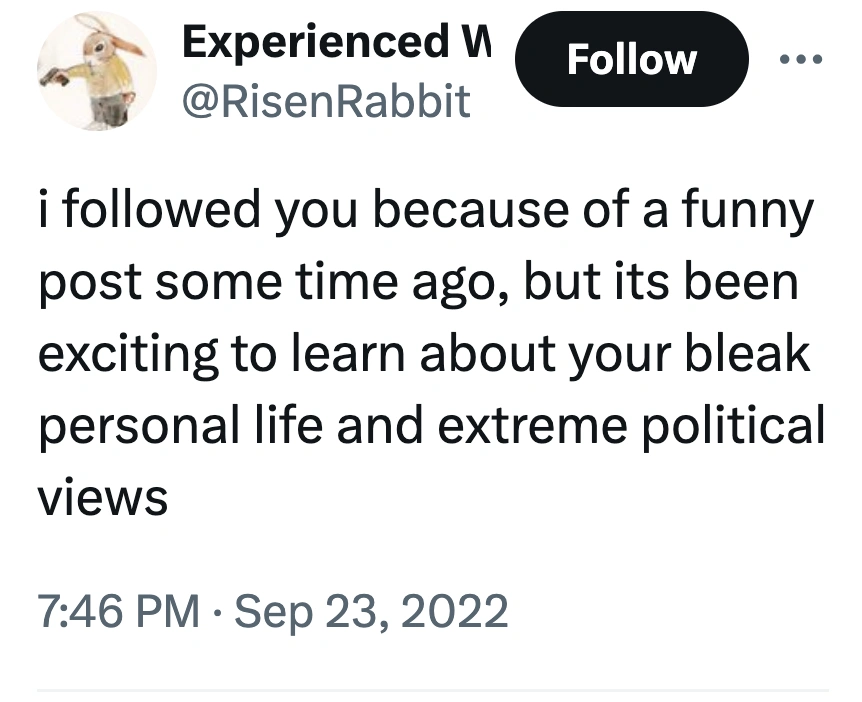Click the display name Experienced W
862x702 pixels.
335,42
